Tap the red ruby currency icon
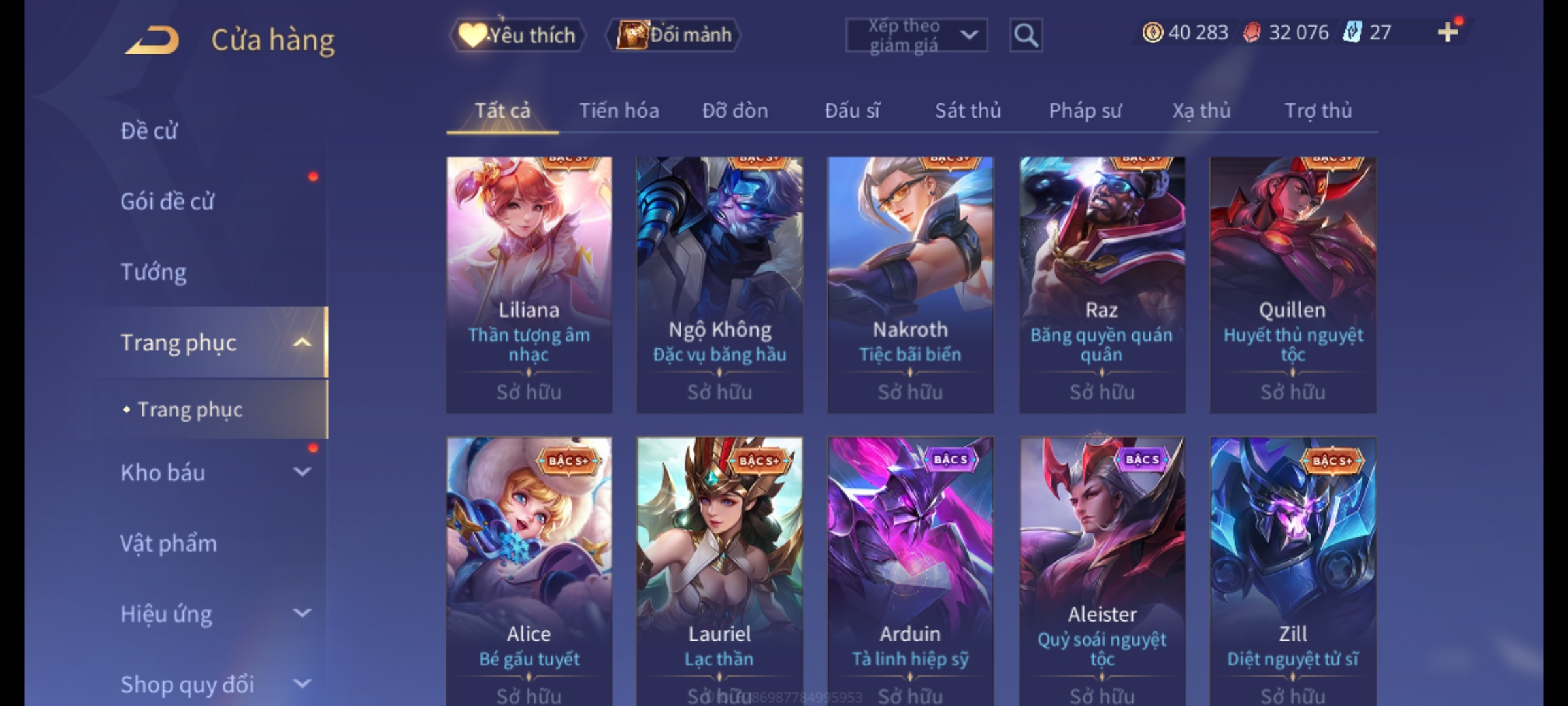 [x=1251, y=32]
